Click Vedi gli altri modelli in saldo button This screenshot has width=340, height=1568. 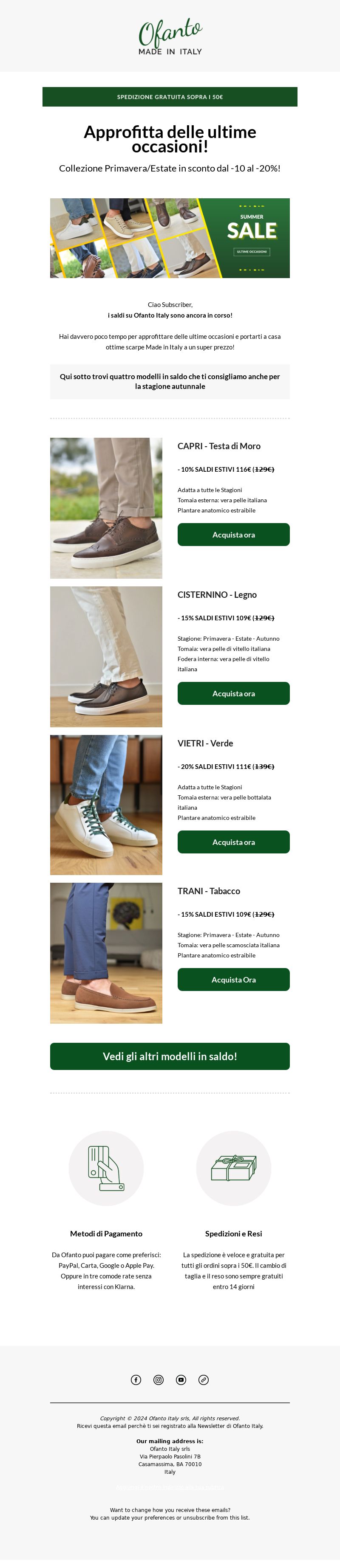[170, 1056]
